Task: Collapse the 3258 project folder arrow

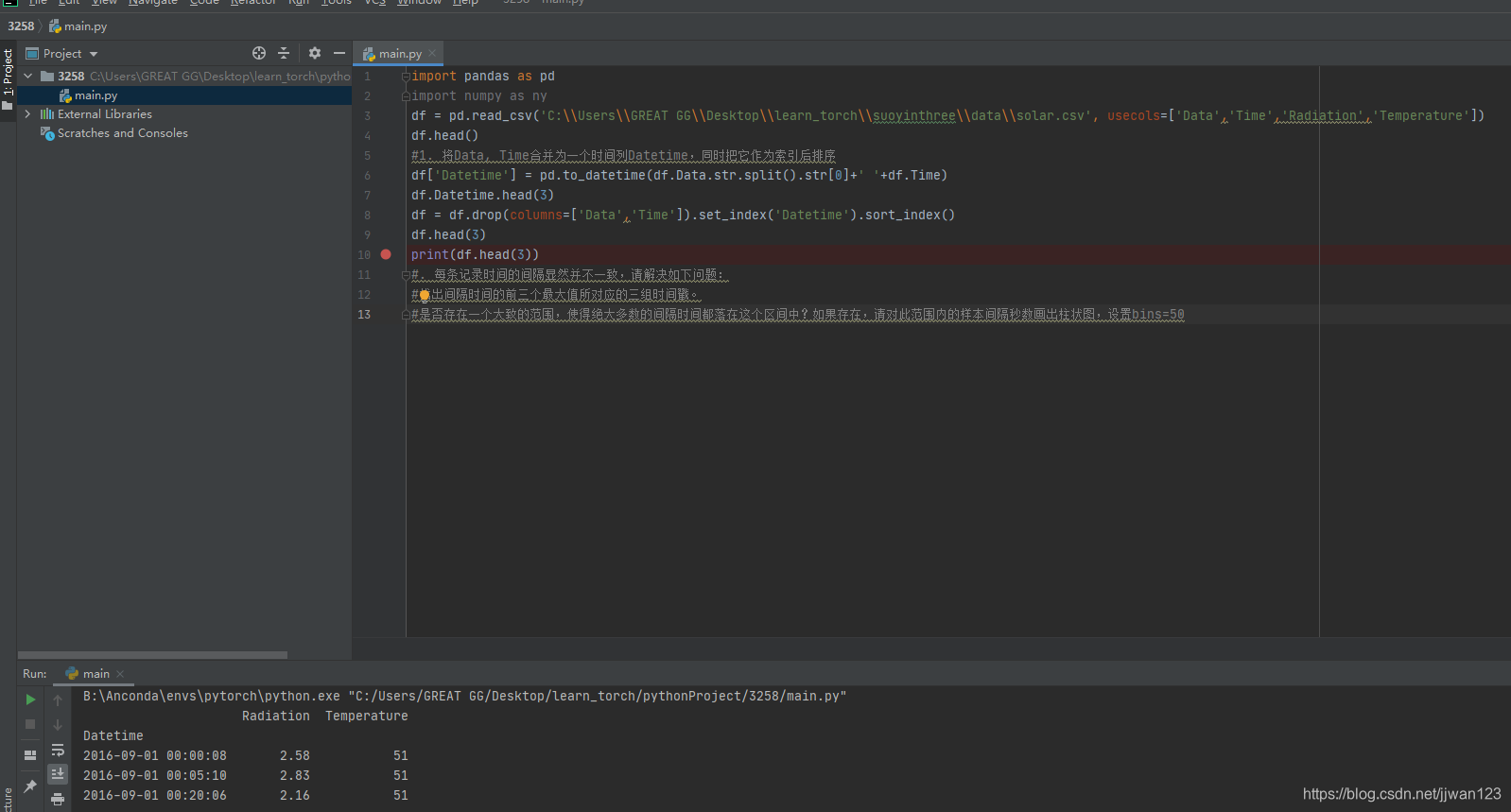Action: pyautogui.click(x=28, y=76)
